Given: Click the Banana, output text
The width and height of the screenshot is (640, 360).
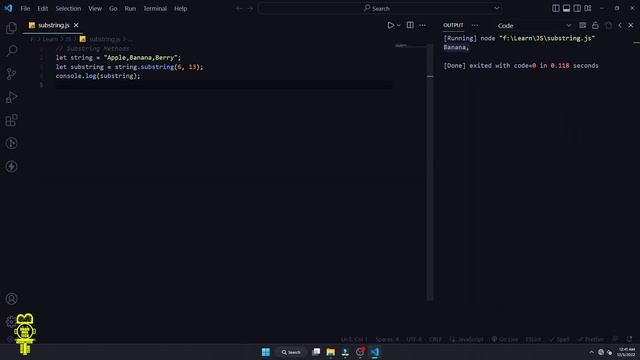Looking at the screenshot, I should (x=456, y=47).
